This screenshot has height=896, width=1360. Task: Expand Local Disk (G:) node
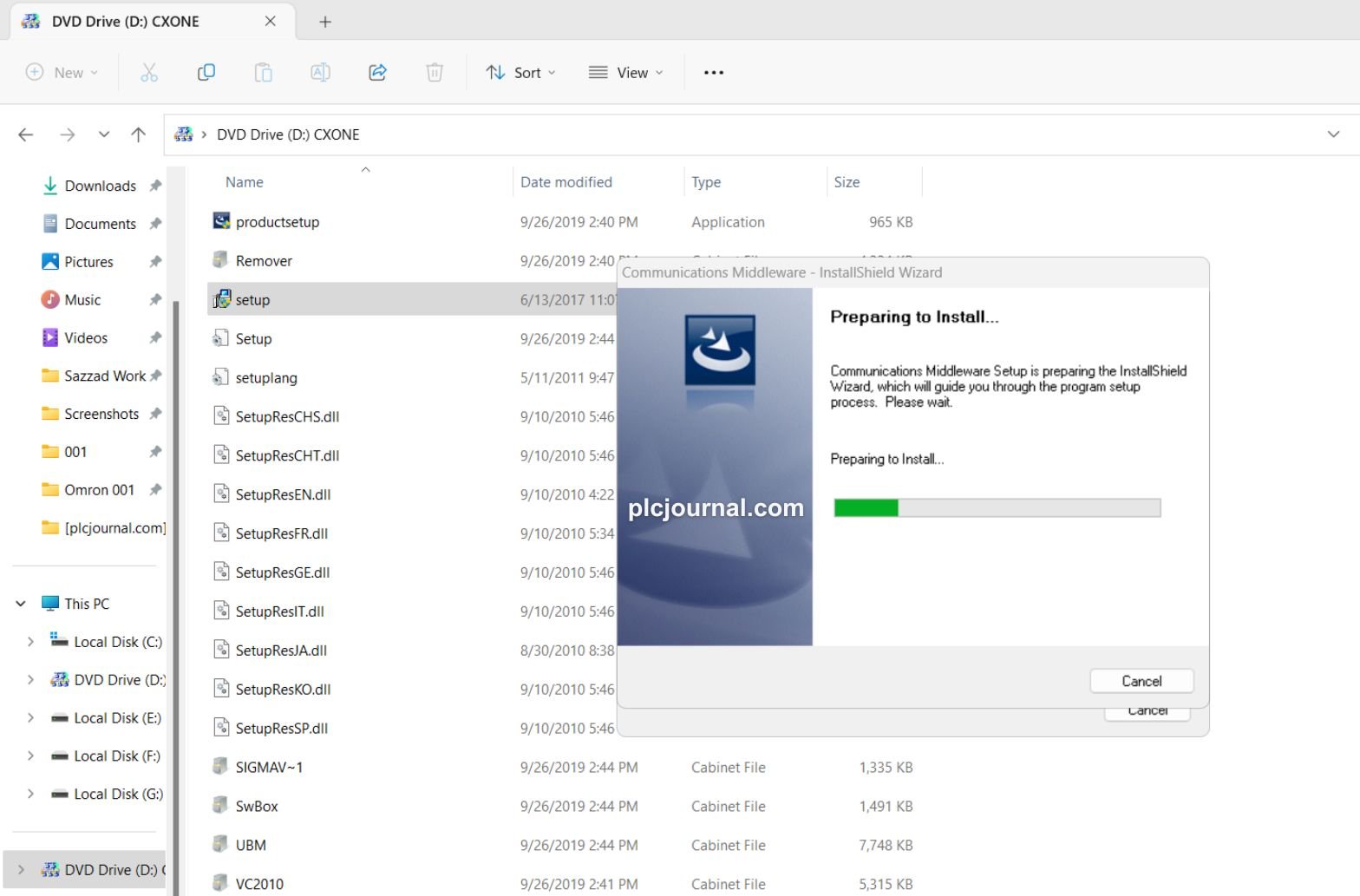[30, 795]
